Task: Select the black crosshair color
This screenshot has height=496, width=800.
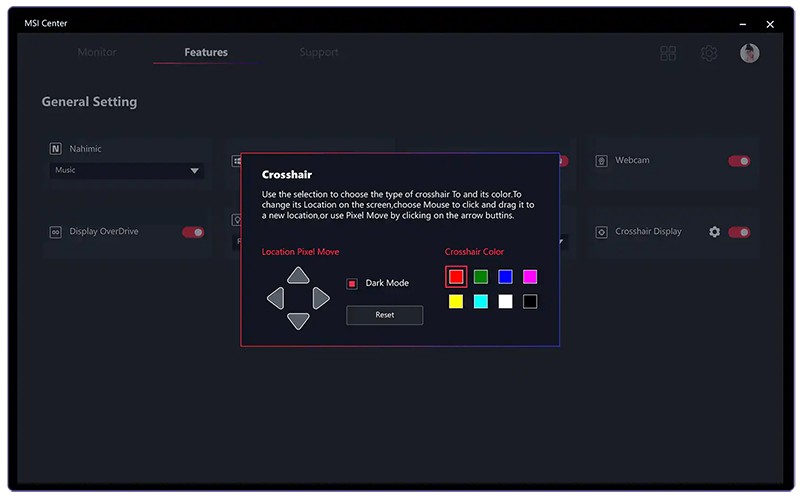Action: coord(530,302)
